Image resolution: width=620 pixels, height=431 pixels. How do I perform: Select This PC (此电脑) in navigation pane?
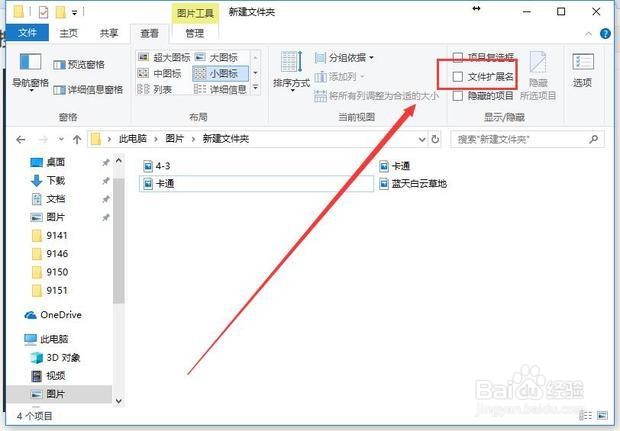tap(46, 339)
